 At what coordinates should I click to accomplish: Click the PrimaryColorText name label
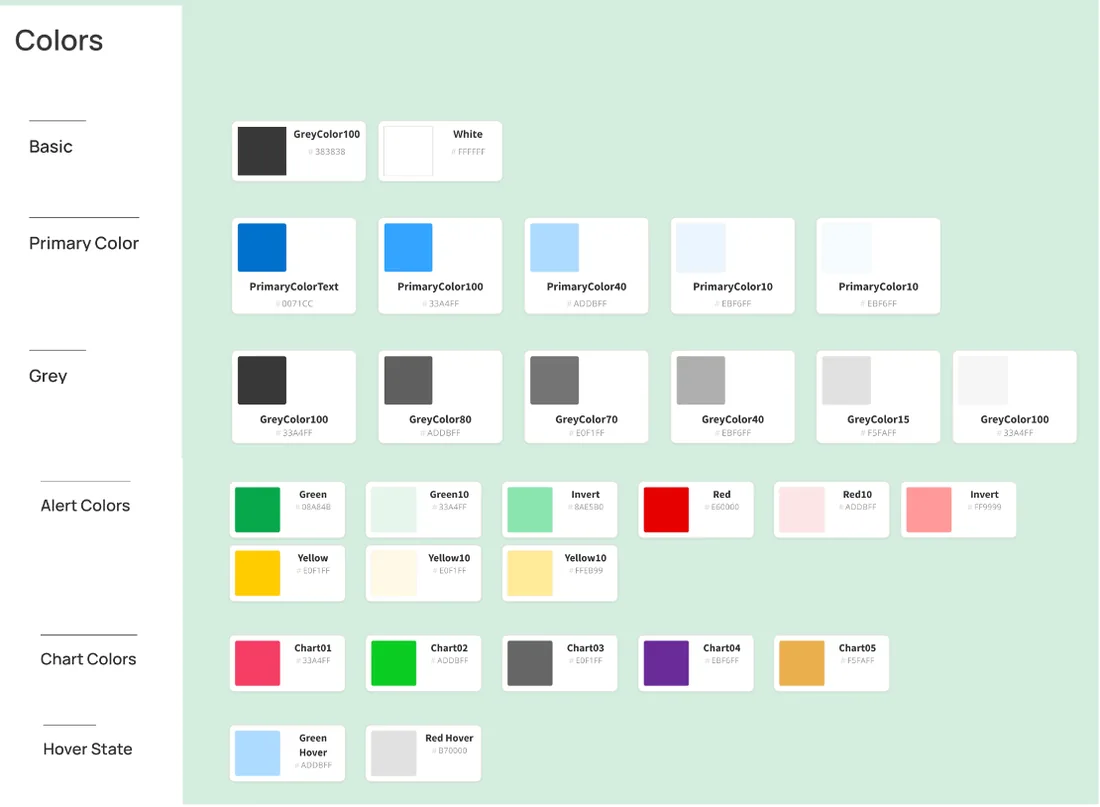click(x=294, y=286)
